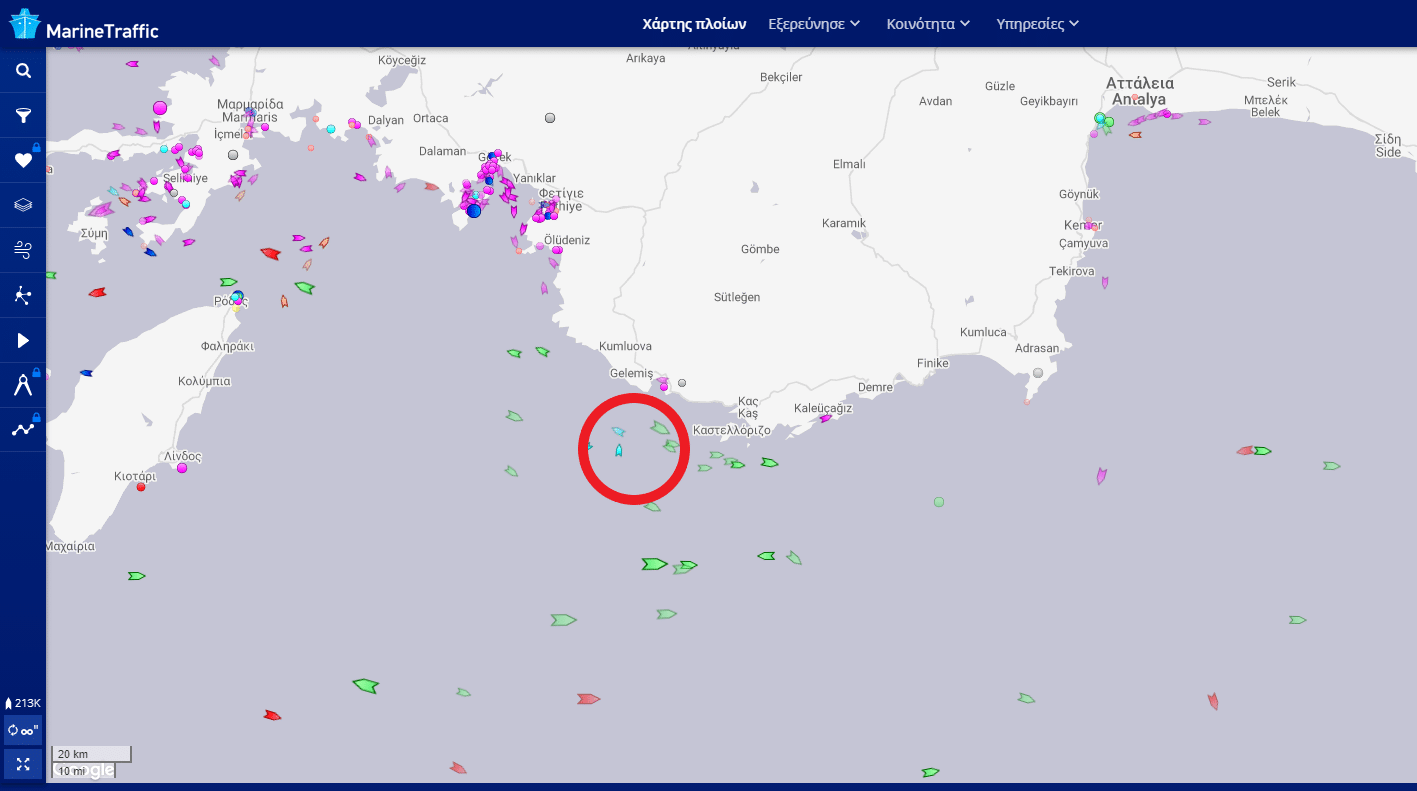Click the blue station circle near Fethiye
Viewport: 1417px width, 791px height.
point(474,210)
